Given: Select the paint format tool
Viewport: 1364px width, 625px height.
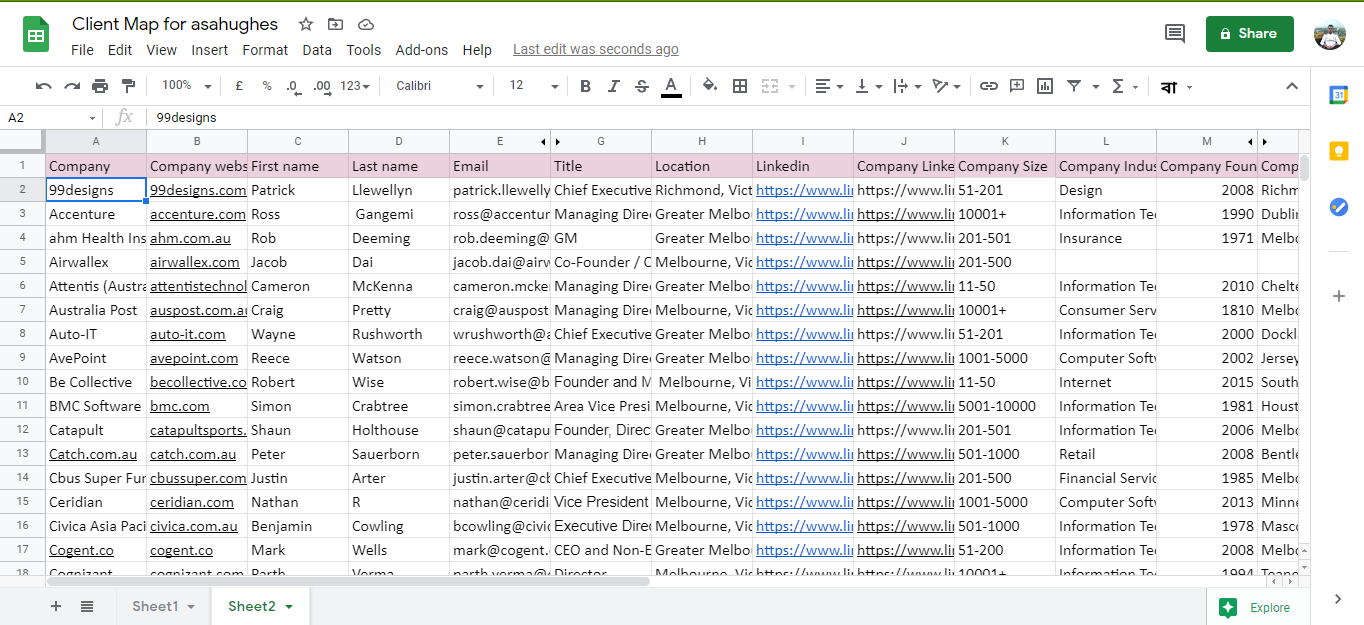Looking at the screenshot, I should click(127, 86).
